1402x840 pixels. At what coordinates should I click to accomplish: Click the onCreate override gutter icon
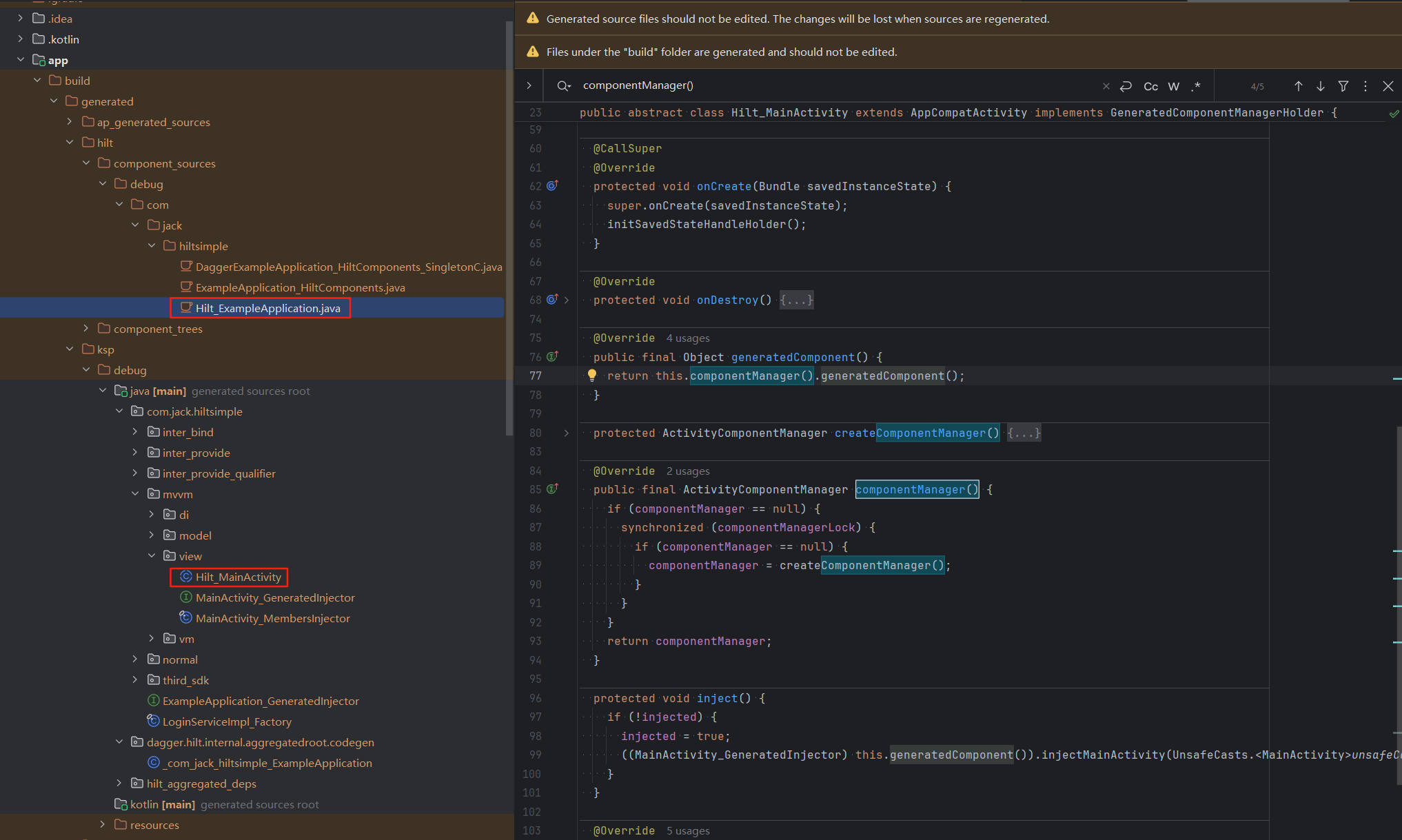click(552, 185)
